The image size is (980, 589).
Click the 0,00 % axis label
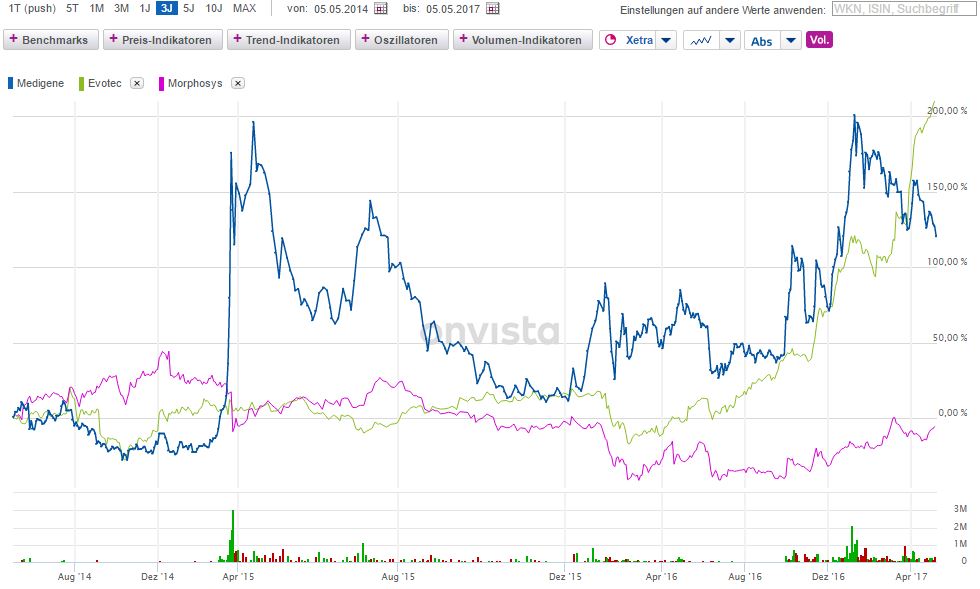pyautogui.click(x=953, y=413)
